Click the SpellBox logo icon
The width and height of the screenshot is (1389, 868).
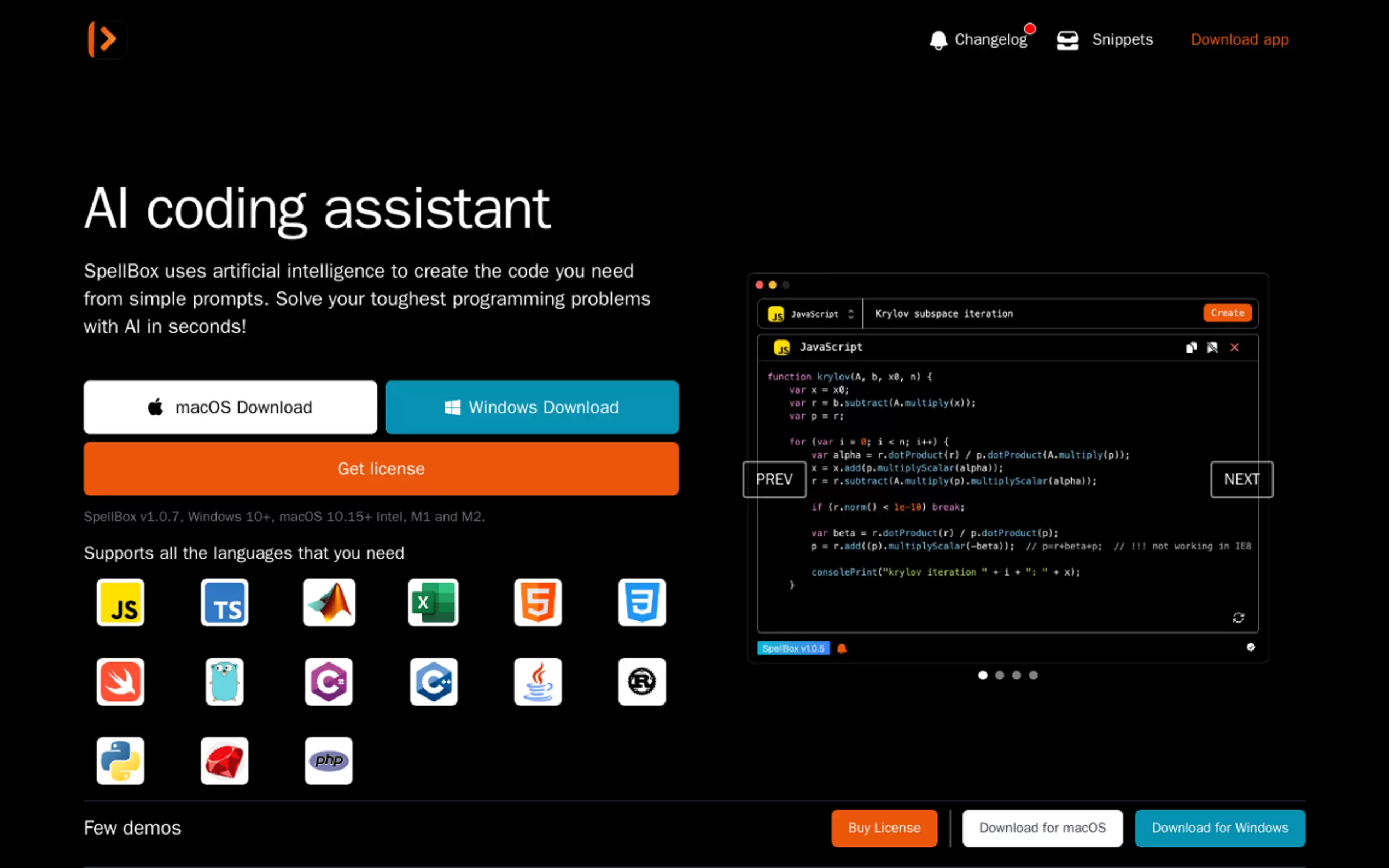(107, 39)
